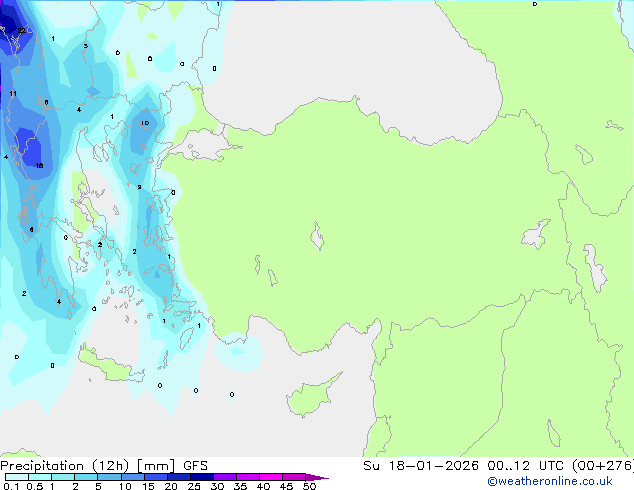Click the 20–25 mm dark blue swatch
Image resolution: width=634 pixels, height=490 pixels.
(x=179, y=477)
